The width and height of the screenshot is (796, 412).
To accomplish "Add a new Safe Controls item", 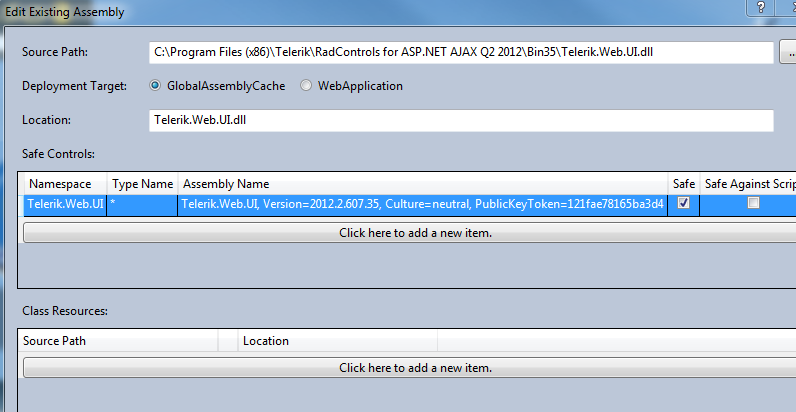I will [x=415, y=232].
